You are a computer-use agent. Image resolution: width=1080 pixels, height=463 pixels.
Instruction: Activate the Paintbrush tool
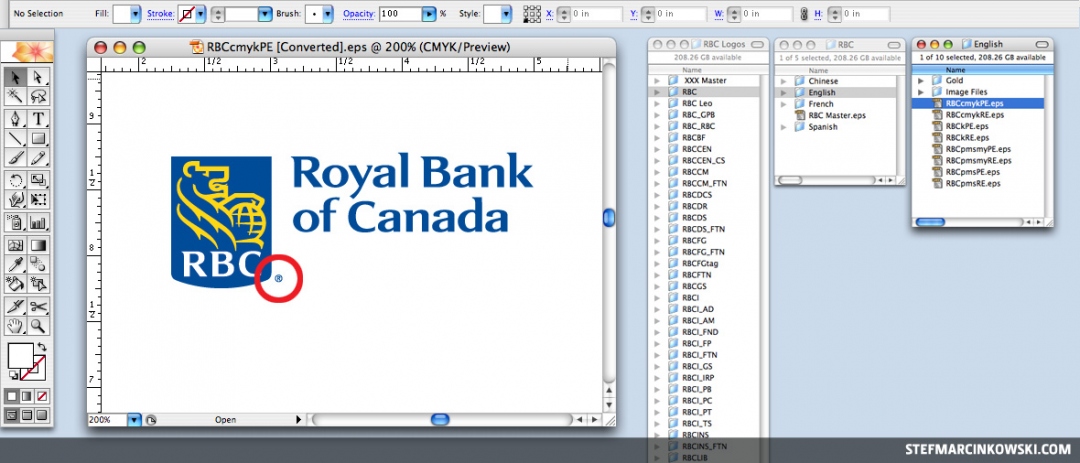[16, 158]
